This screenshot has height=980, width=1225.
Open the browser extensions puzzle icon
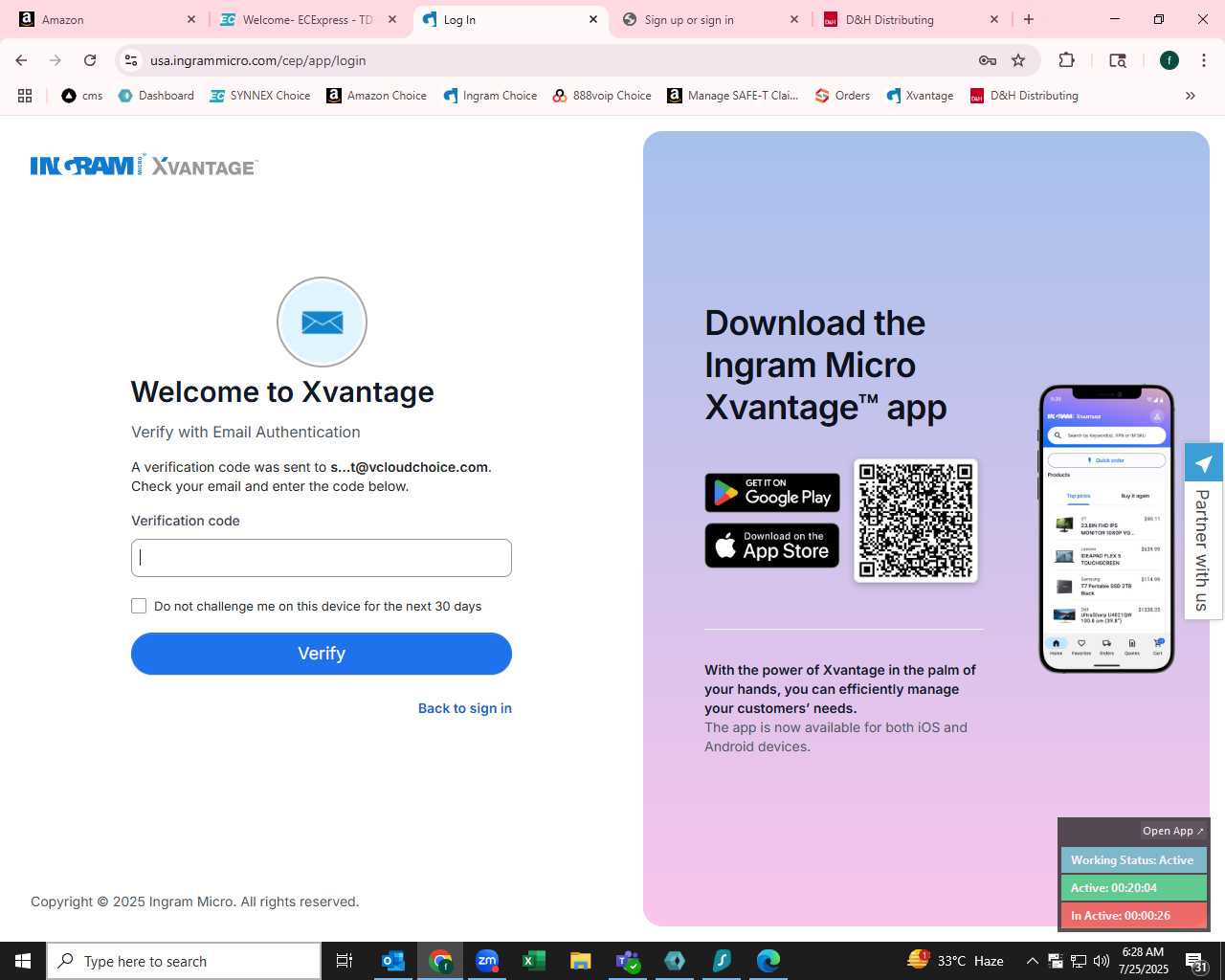tap(1067, 60)
